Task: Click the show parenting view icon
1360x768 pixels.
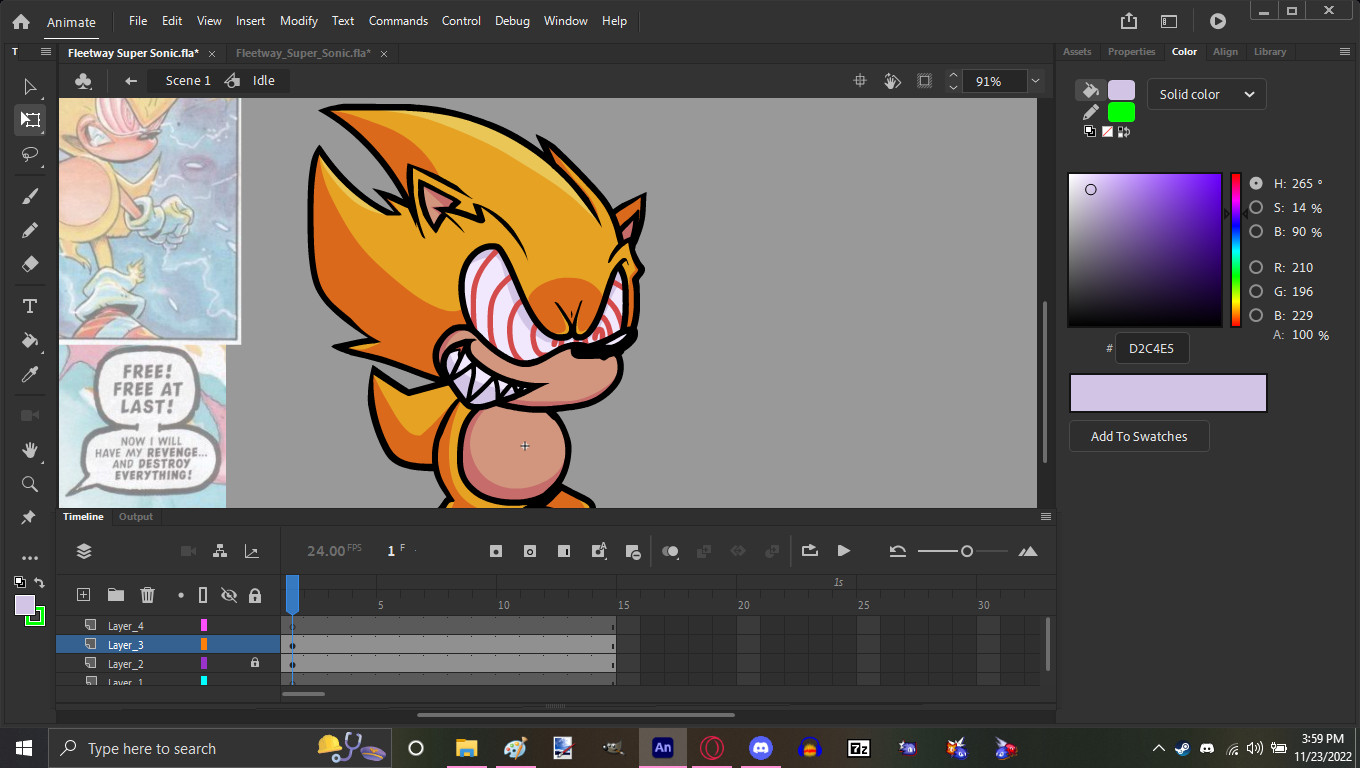Action: coord(220,551)
